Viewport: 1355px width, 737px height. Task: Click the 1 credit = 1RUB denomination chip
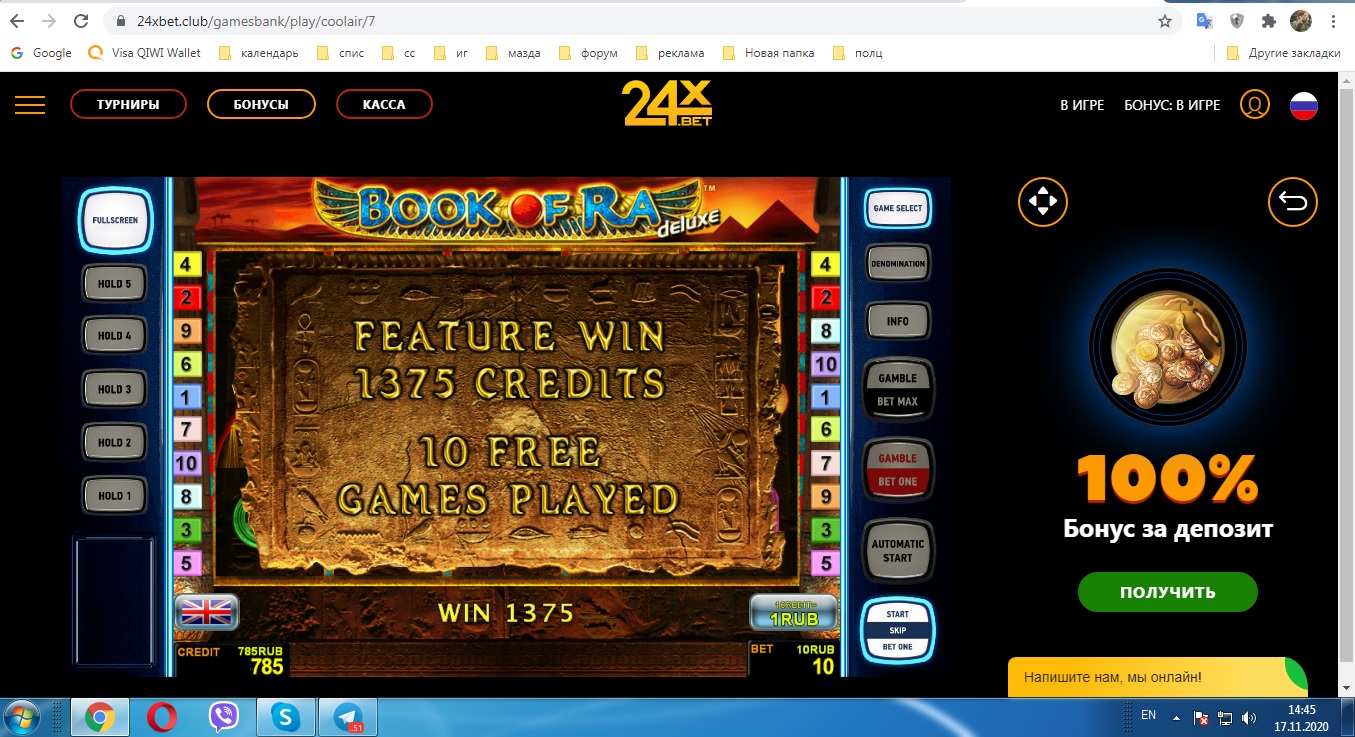(x=794, y=613)
